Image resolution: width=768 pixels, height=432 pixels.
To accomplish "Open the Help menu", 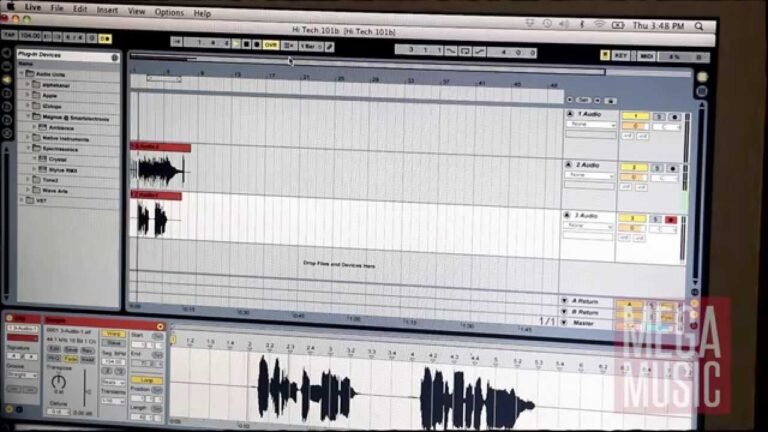I will [x=202, y=13].
